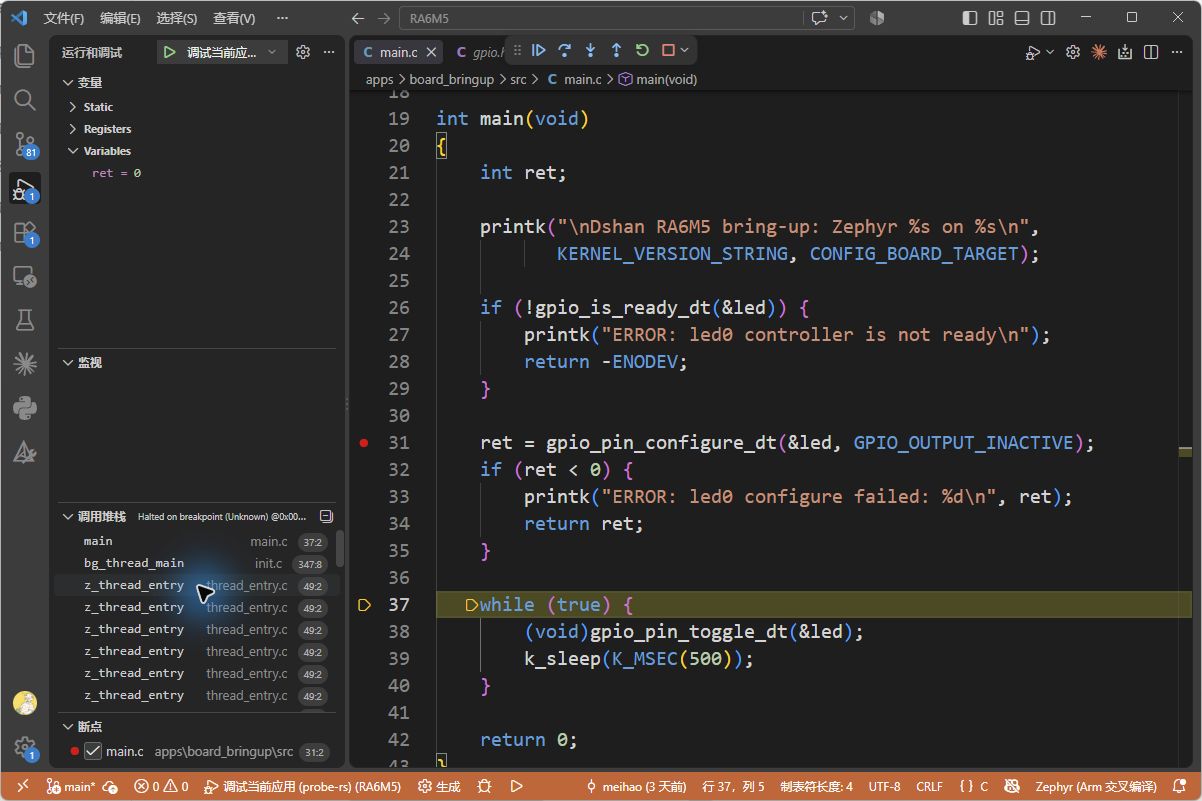This screenshot has width=1202, height=801.
Task: Restart the debug session
Action: click(x=642, y=50)
